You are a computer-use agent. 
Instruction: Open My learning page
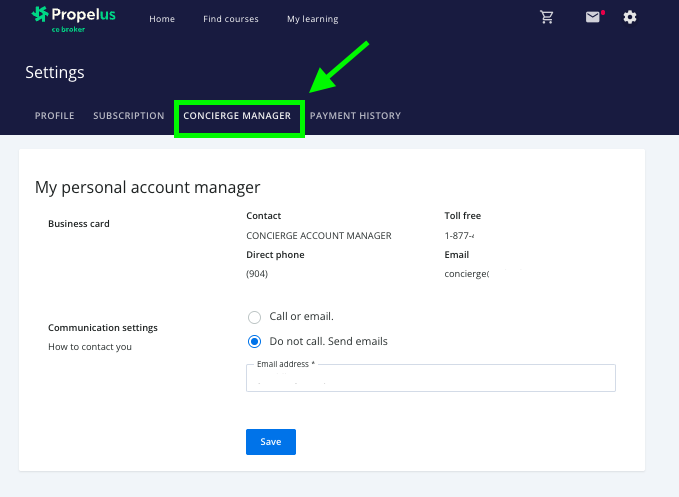[312, 19]
